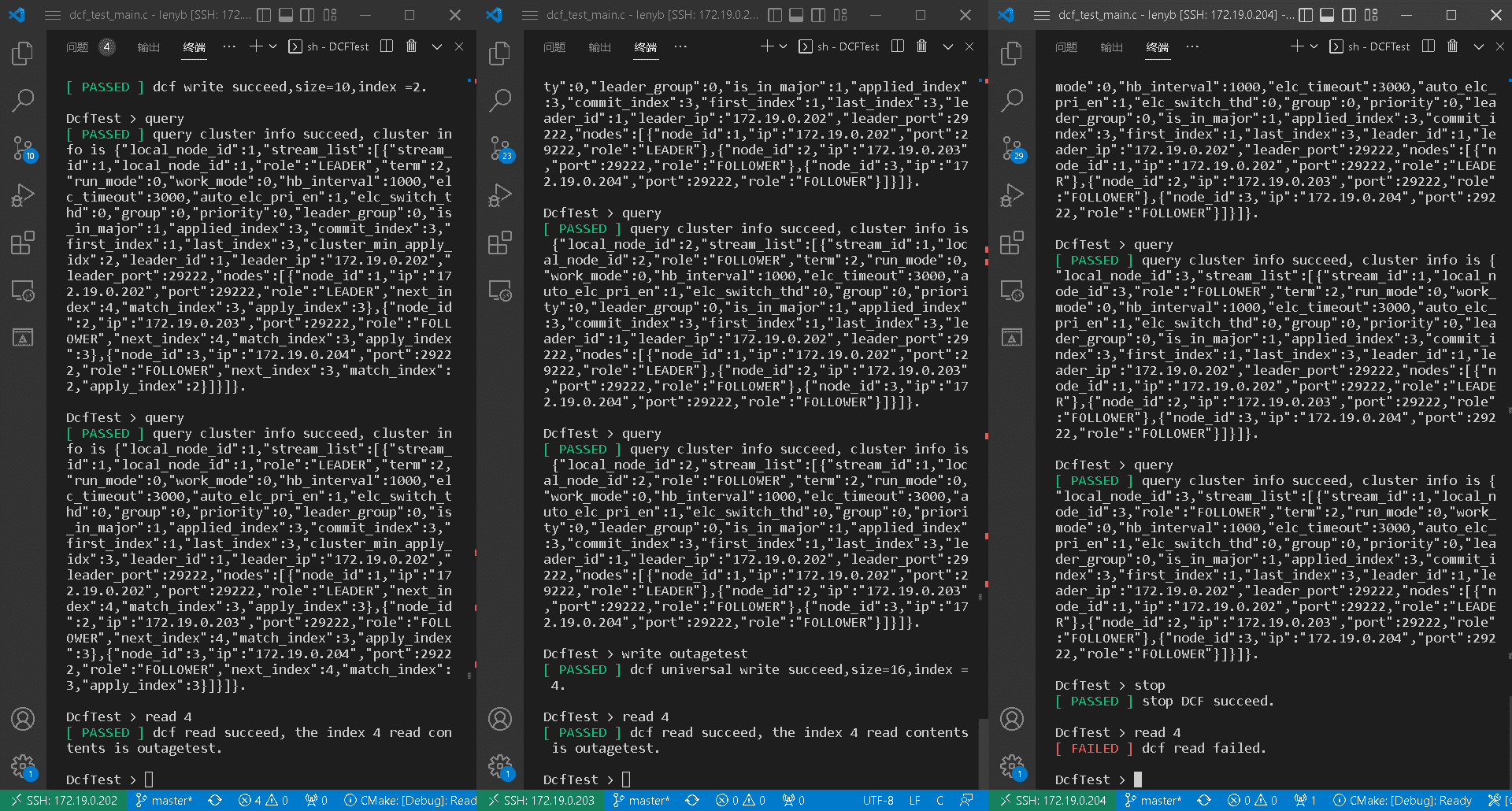Open launch profile dropdown in left window
Viewport: 1512px width, 811px height.
coord(273,46)
